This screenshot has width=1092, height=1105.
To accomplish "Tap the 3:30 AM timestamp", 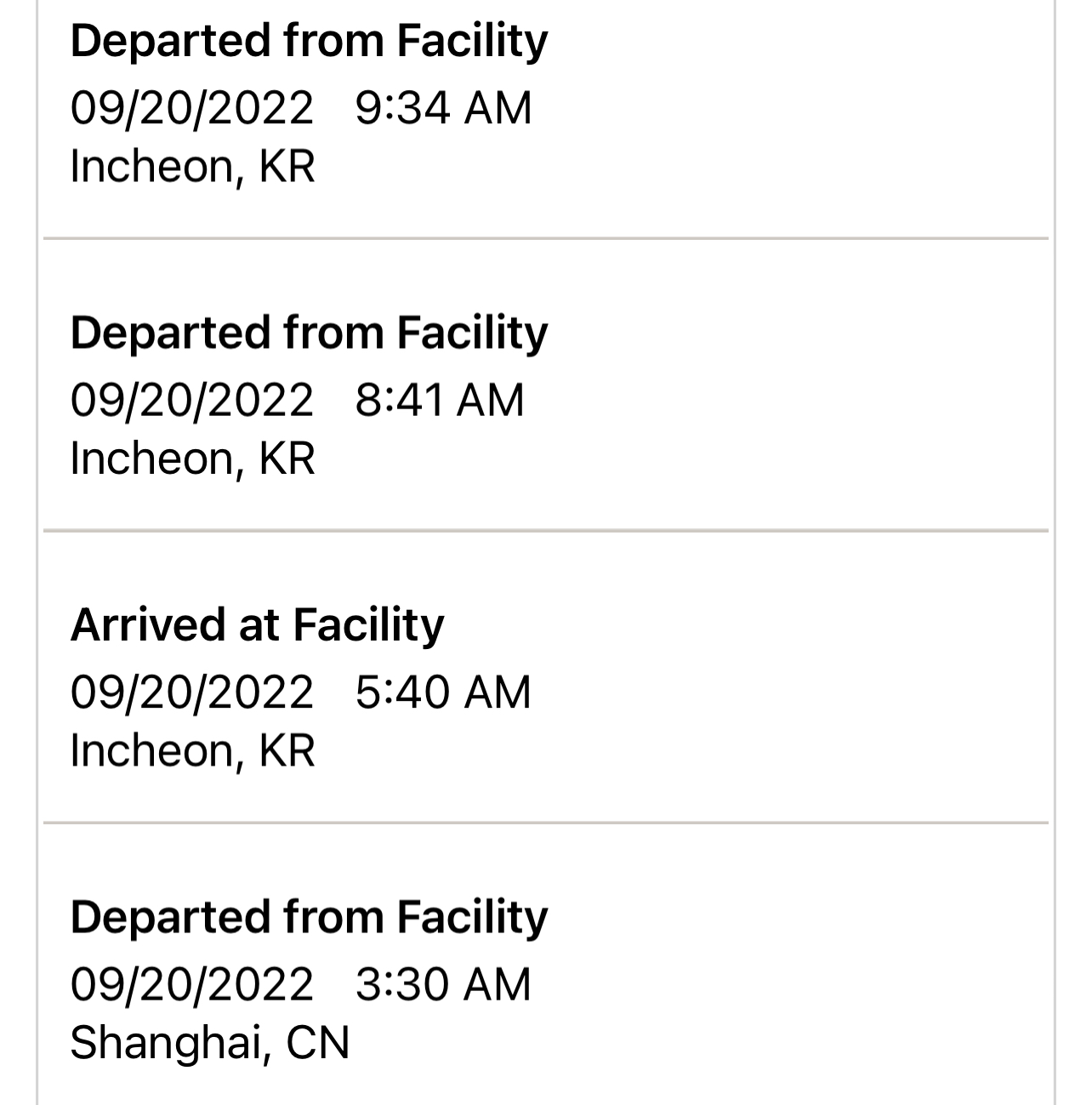I will [442, 984].
